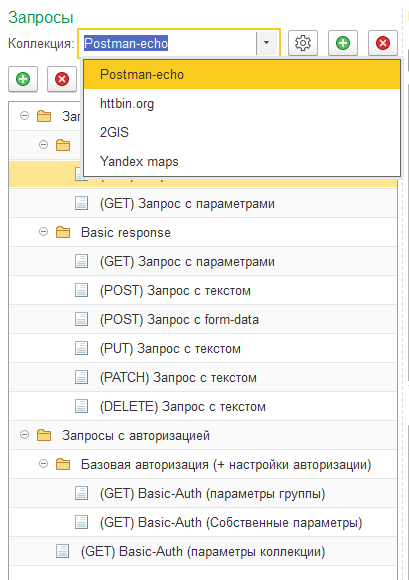Click the document icon of the PATCH request

click(81, 377)
